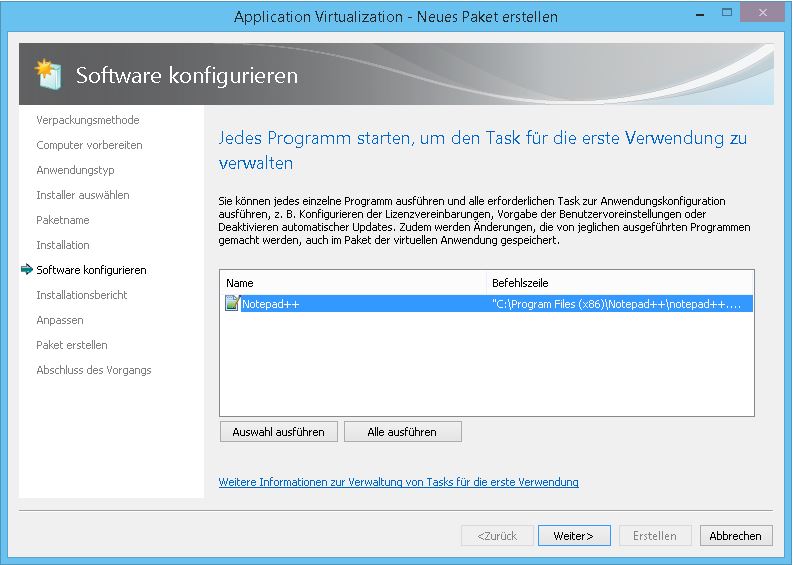Run the selection with Auswahl ausführen
The height and width of the screenshot is (565, 793).
[279, 432]
